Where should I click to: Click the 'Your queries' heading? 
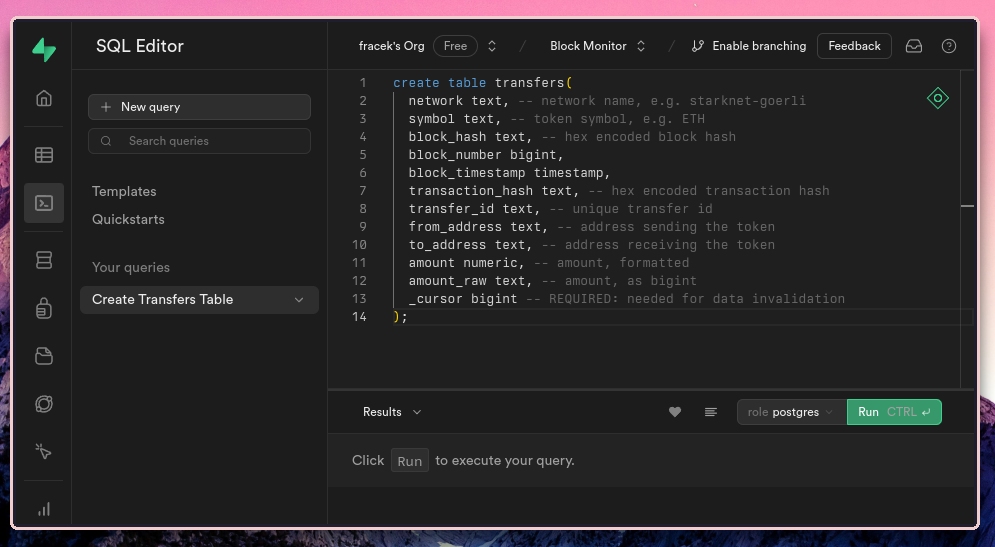131,267
